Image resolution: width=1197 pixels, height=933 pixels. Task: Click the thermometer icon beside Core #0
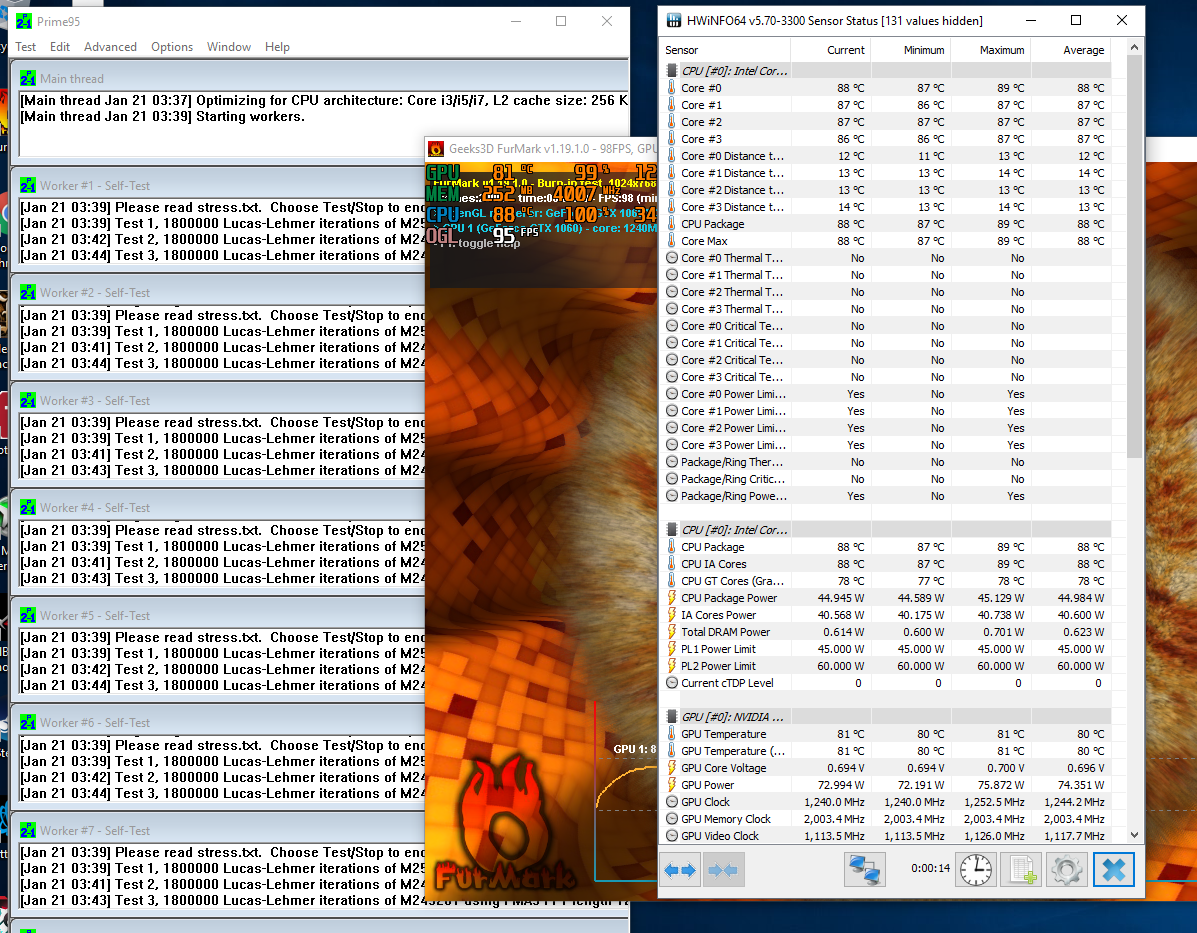pos(672,88)
